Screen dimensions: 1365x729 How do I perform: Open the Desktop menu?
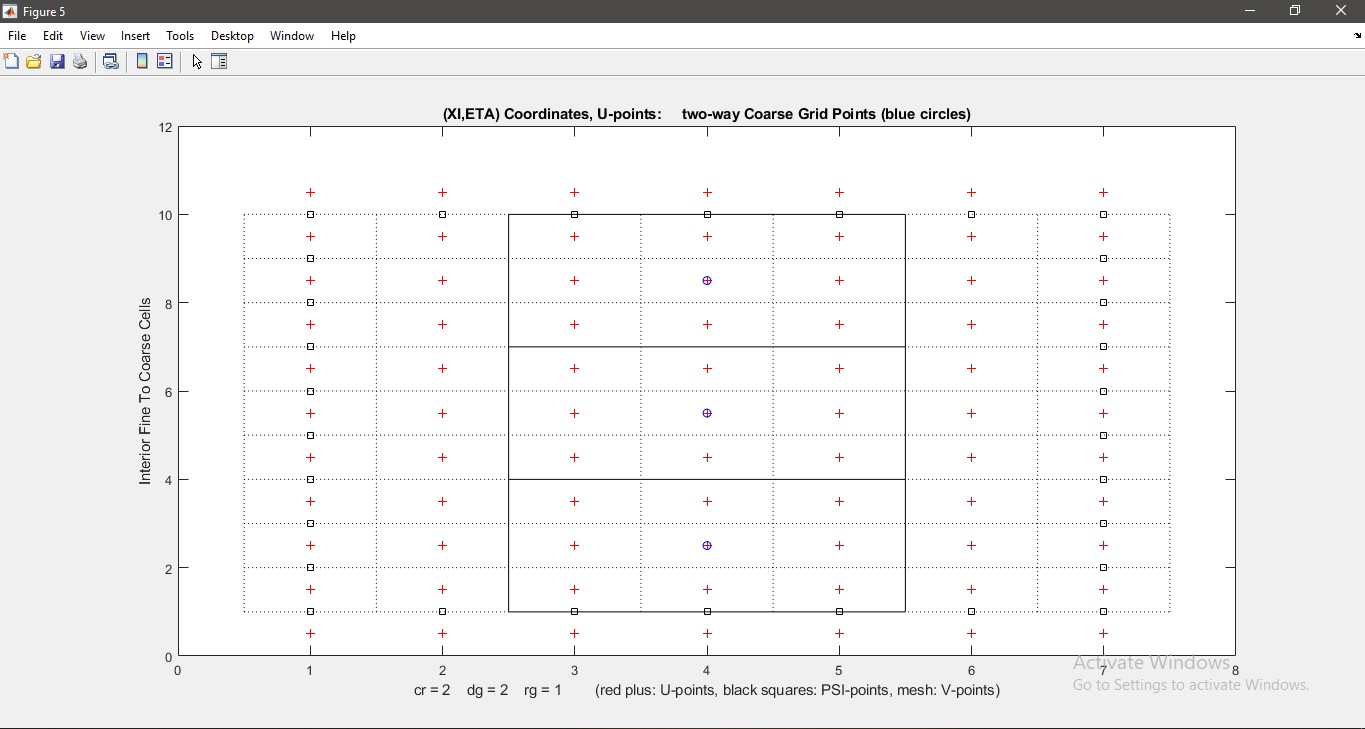pyautogui.click(x=232, y=36)
